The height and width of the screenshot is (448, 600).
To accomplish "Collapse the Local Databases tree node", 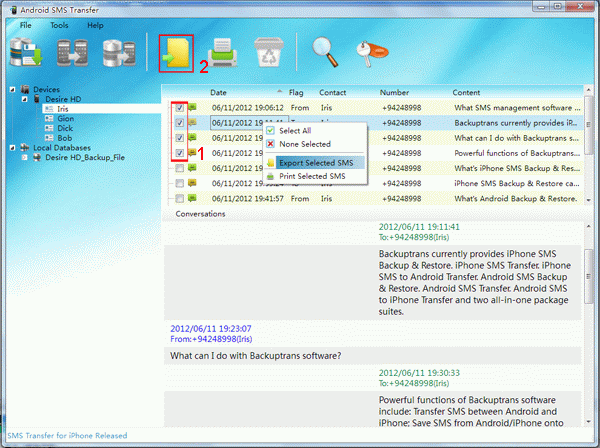I will coord(12,148).
